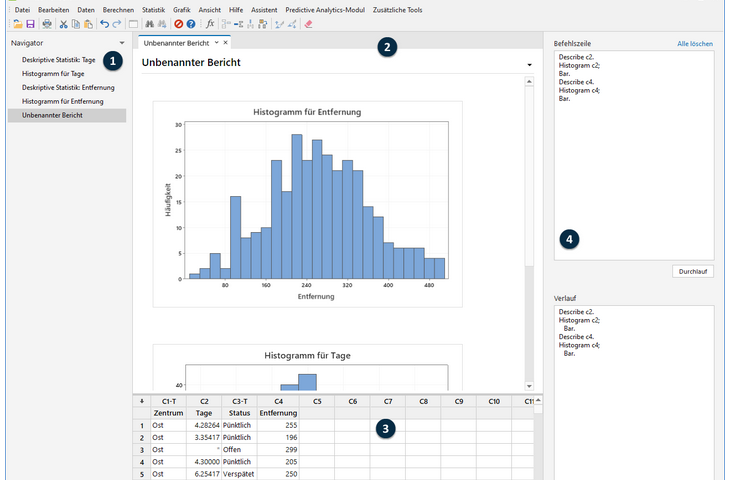
Task: Click the cut scissors icon
Action: click(63, 23)
